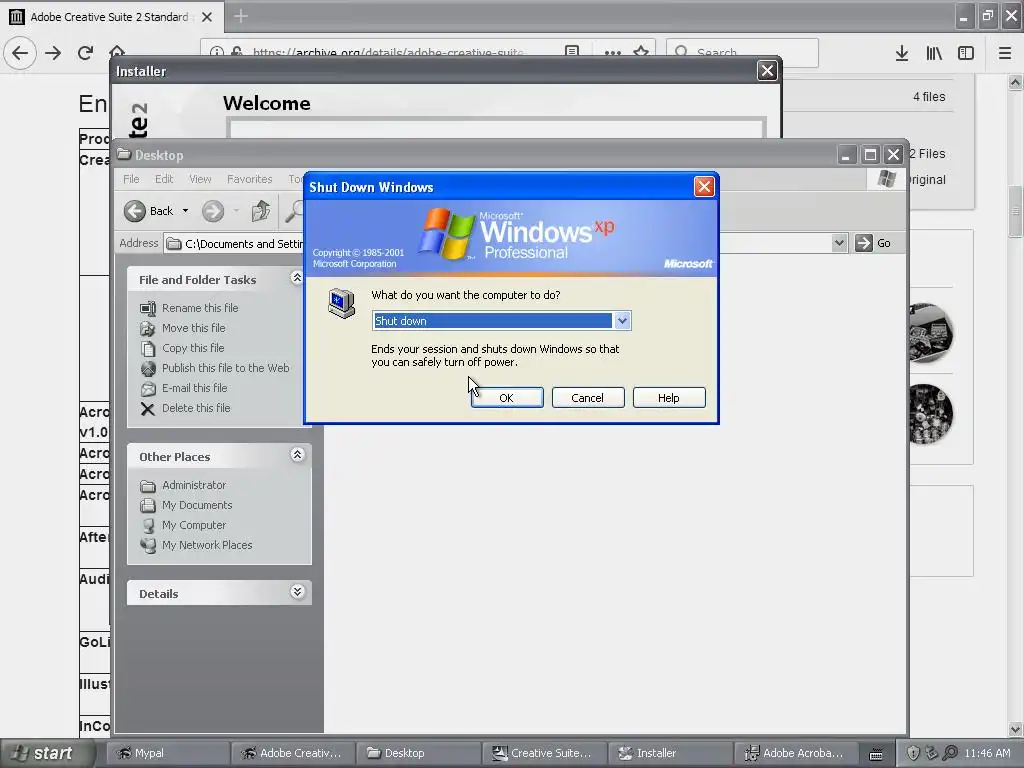Close the Adobe Creative Suite 2 tab
Viewport: 1024px width, 768px height.
point(207,17)
